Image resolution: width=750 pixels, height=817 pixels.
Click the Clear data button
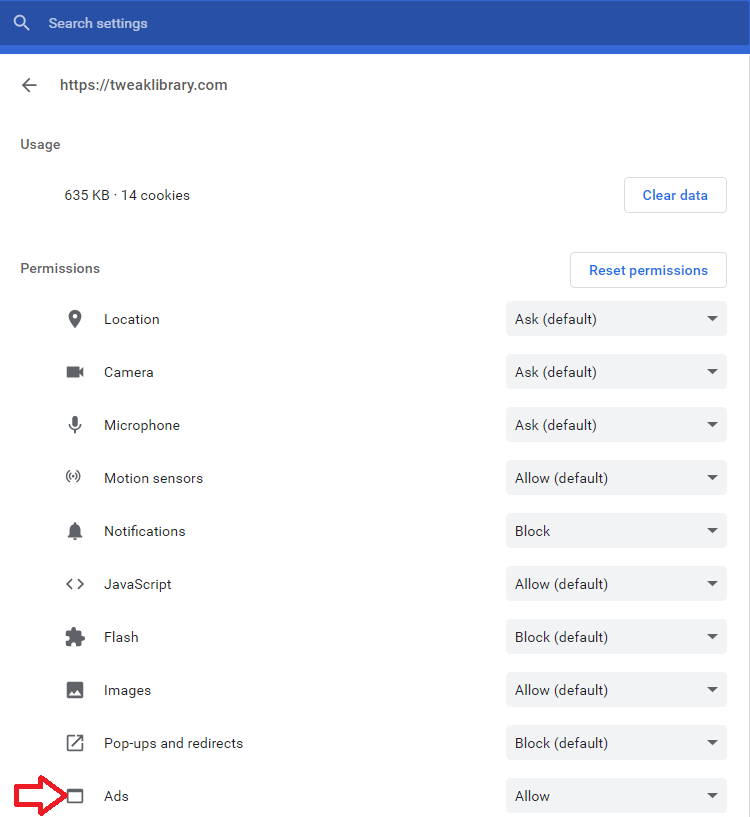(x=675, y=194)
